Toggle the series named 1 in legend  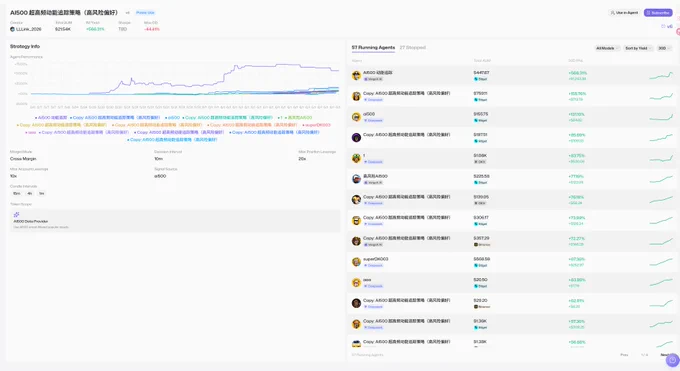coord(280,118)
